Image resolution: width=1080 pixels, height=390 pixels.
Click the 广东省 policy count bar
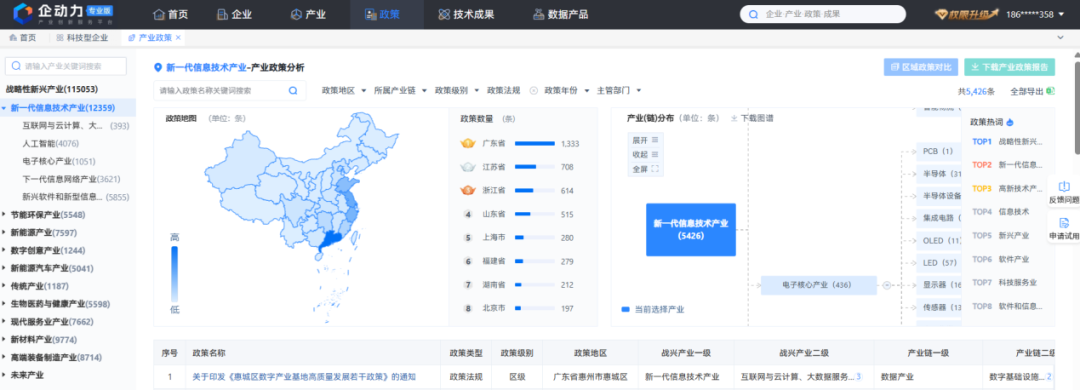534,143
